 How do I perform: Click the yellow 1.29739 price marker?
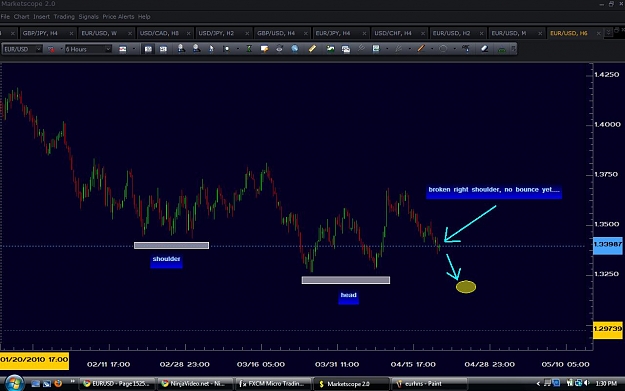(x=608, y=329)
